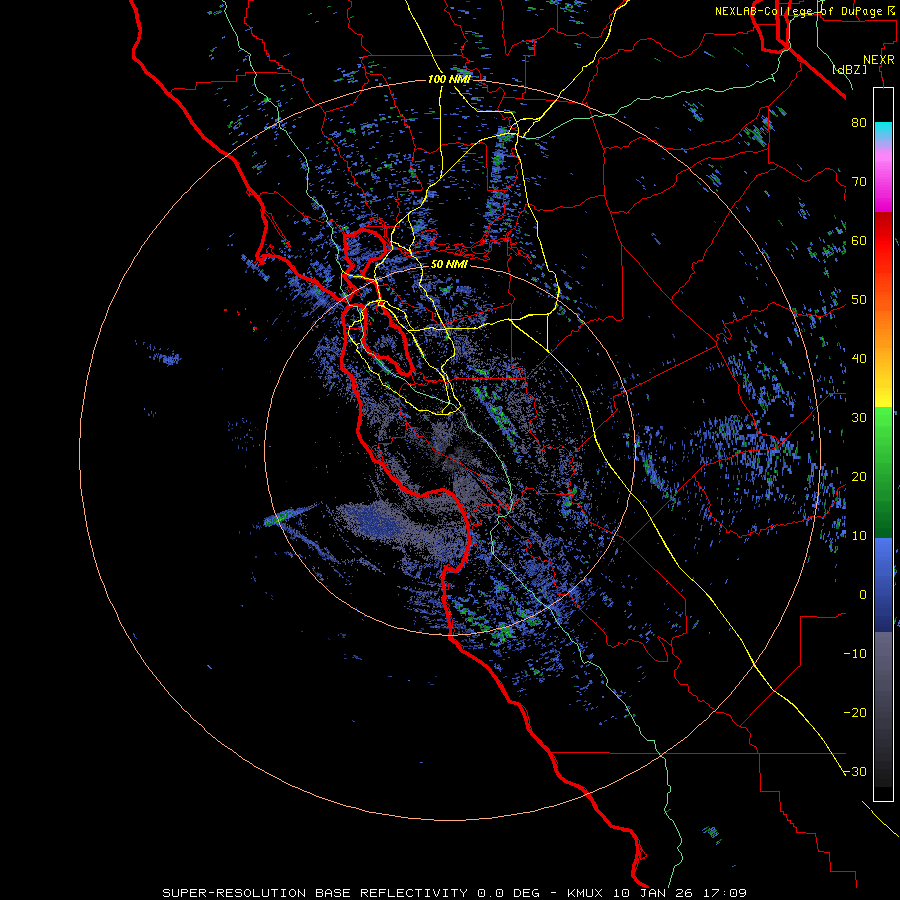Click the '50 NMI' range ring label
Viewport: 900px width, 900px height.
pyautogui.click(x=449, y=265)
